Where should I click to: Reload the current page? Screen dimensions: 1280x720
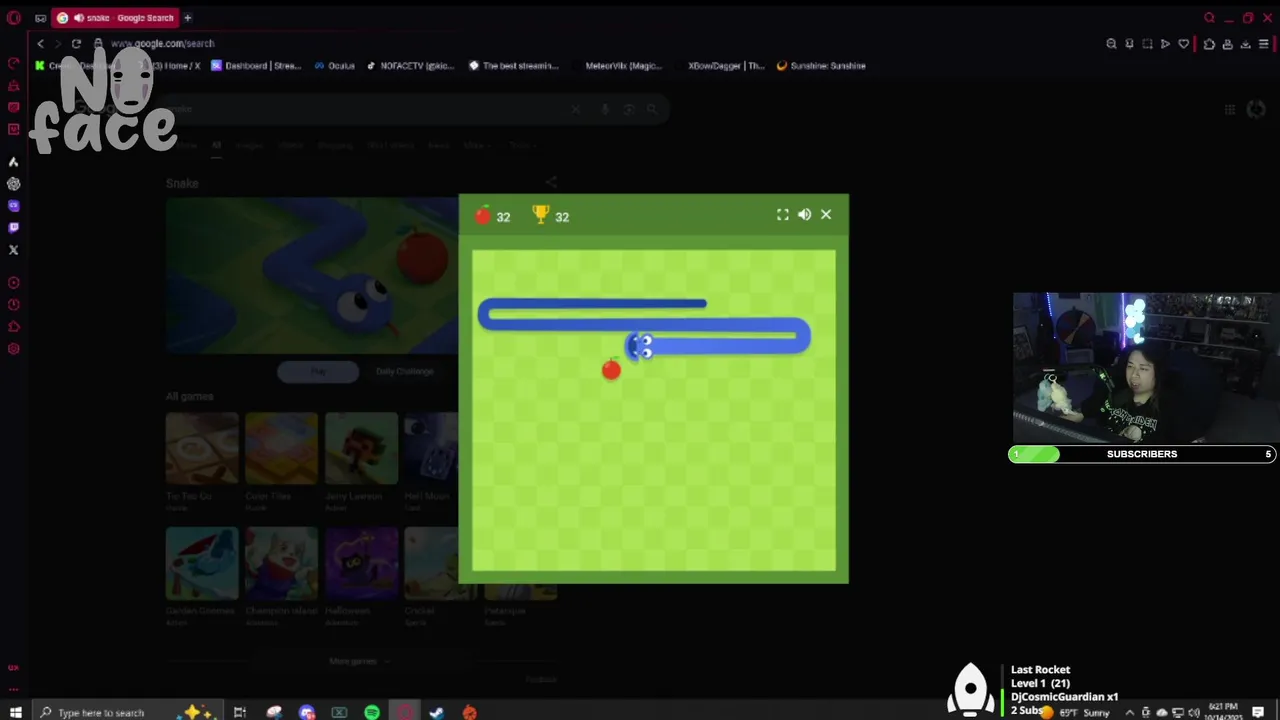coord(76,44)
